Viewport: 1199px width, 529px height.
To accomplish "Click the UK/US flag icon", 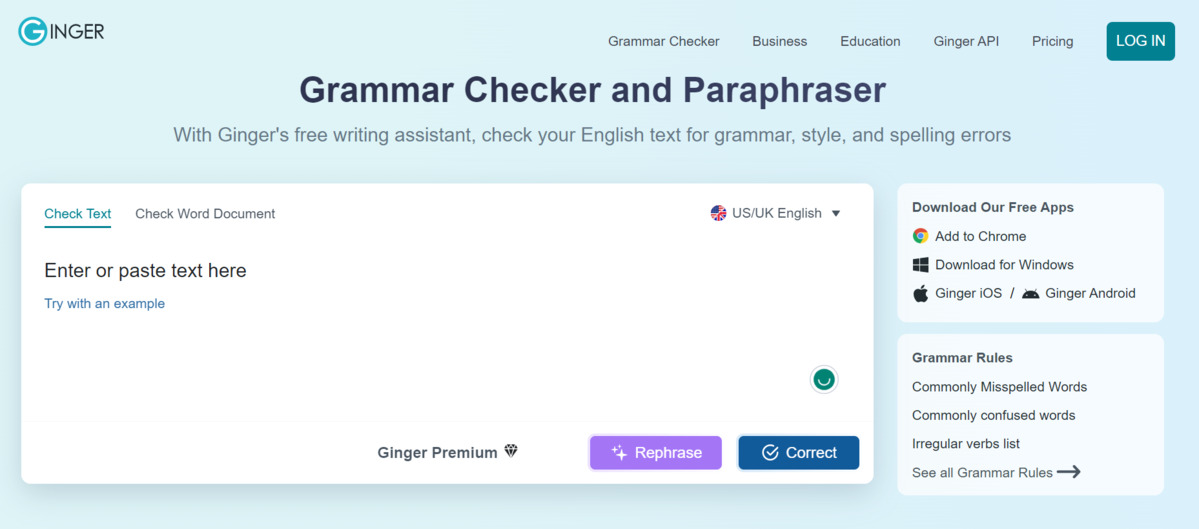I will pyautogui.click(x=718, y=213).
